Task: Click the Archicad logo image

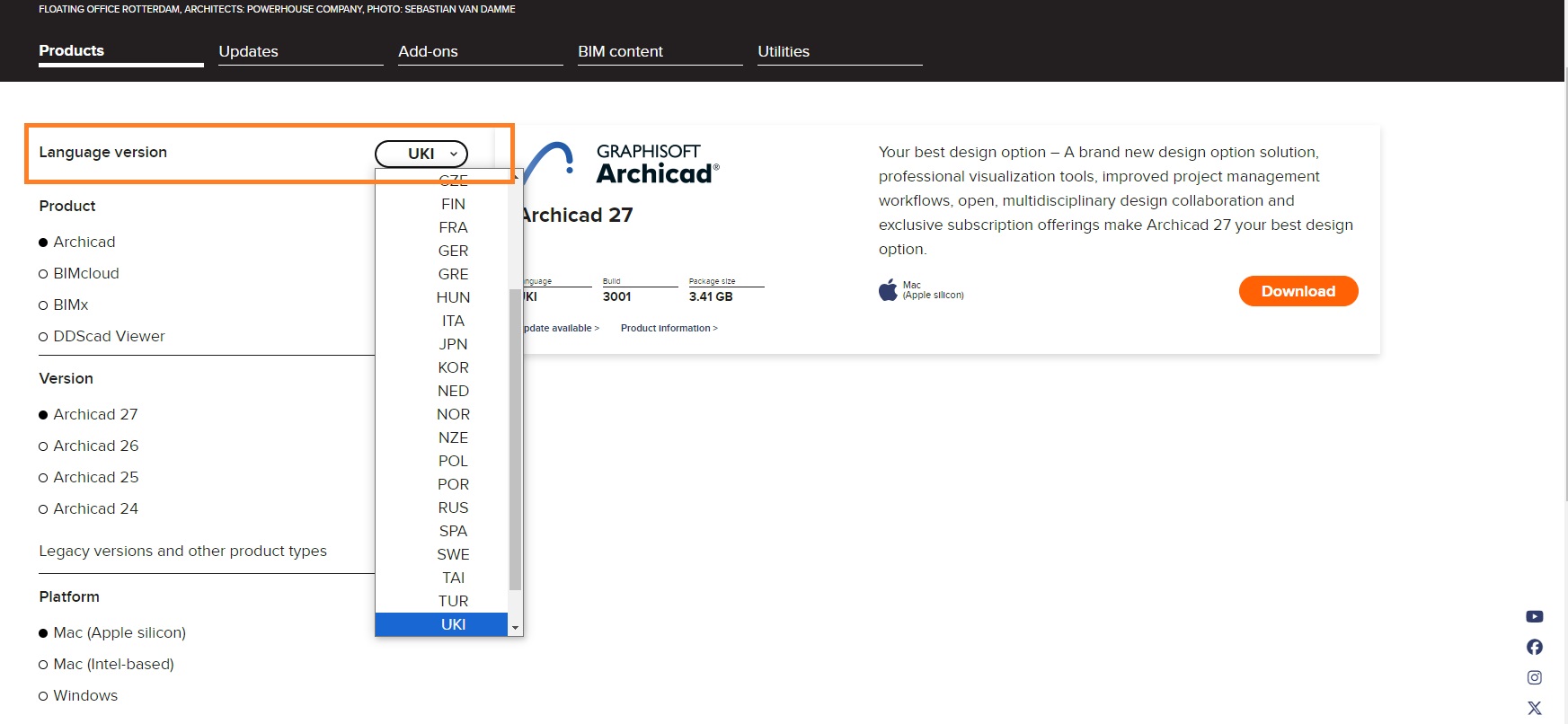Action: (621, 163)
